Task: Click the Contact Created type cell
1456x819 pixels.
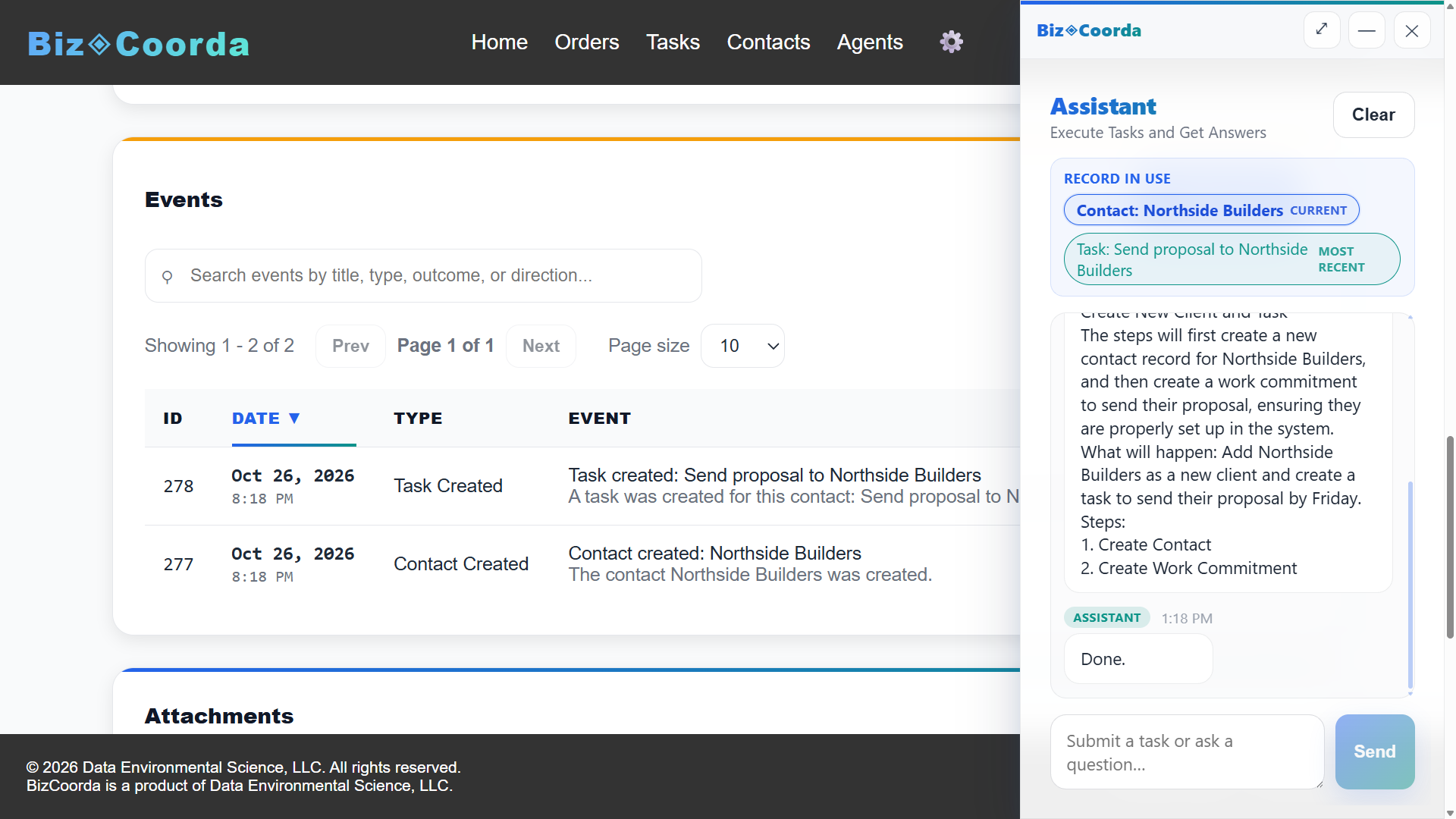Action: coord(461,564)
